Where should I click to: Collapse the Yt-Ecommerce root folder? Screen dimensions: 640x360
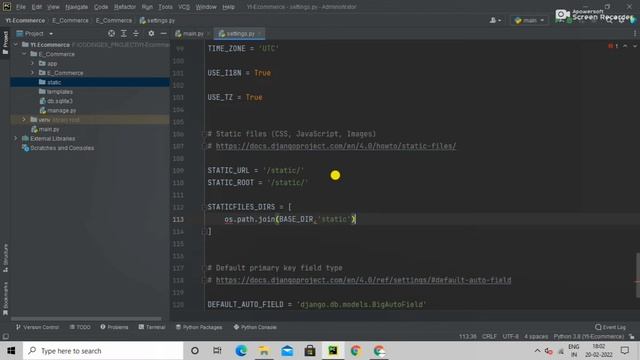16,44
